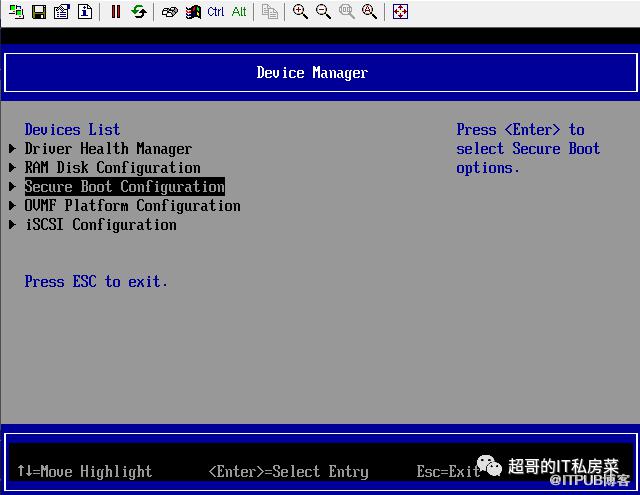Select OVMF Platform Configuration entry
640x495 pixels.
coord(132,206)
